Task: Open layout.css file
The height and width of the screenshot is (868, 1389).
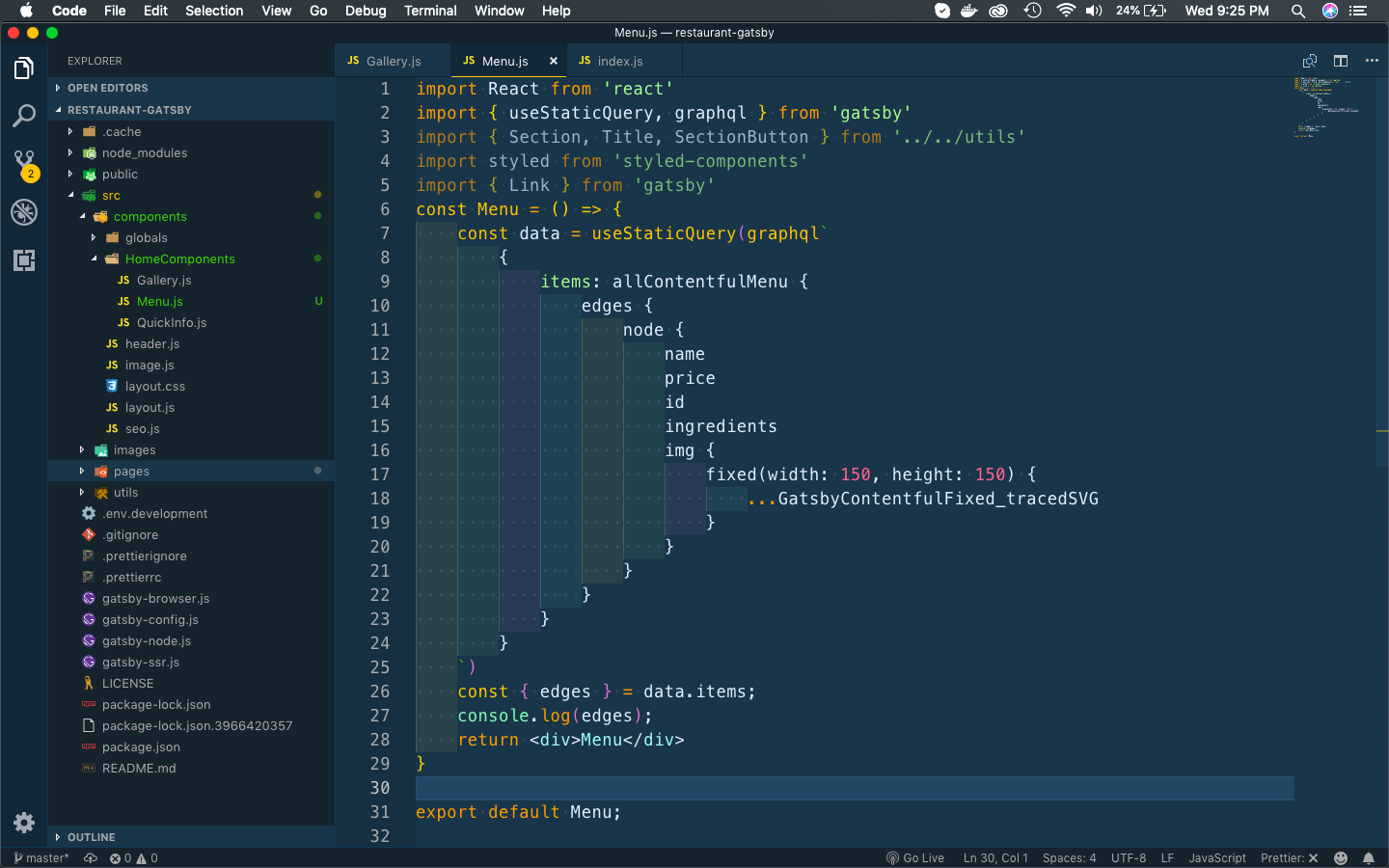Action: (x=192, y=387)
